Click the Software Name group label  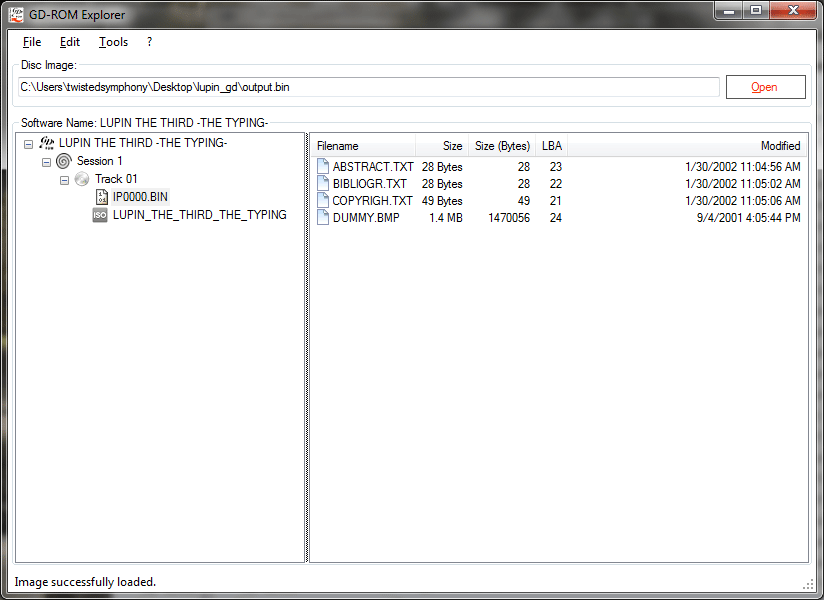145,123
